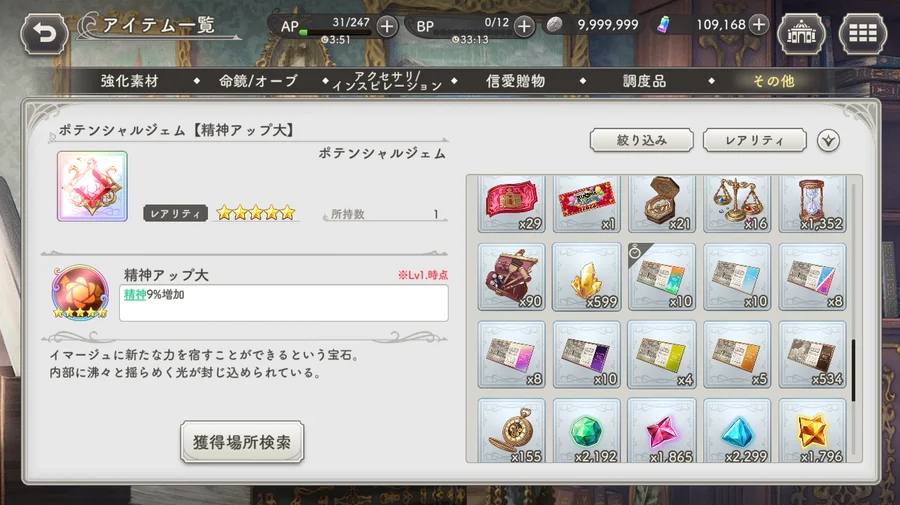Select the yellow crystal item x599
The image size is (900, 505).
click(587, 277)
